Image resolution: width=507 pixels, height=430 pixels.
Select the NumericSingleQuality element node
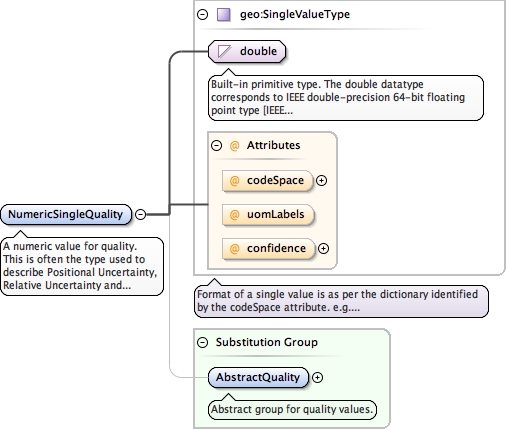point(66,214)
